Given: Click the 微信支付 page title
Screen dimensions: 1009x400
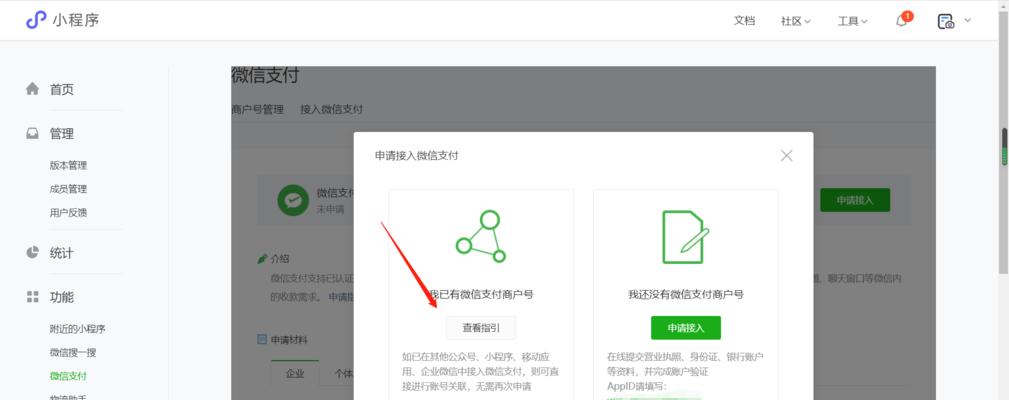Looking at the screenshot, I should pos(265,75).
